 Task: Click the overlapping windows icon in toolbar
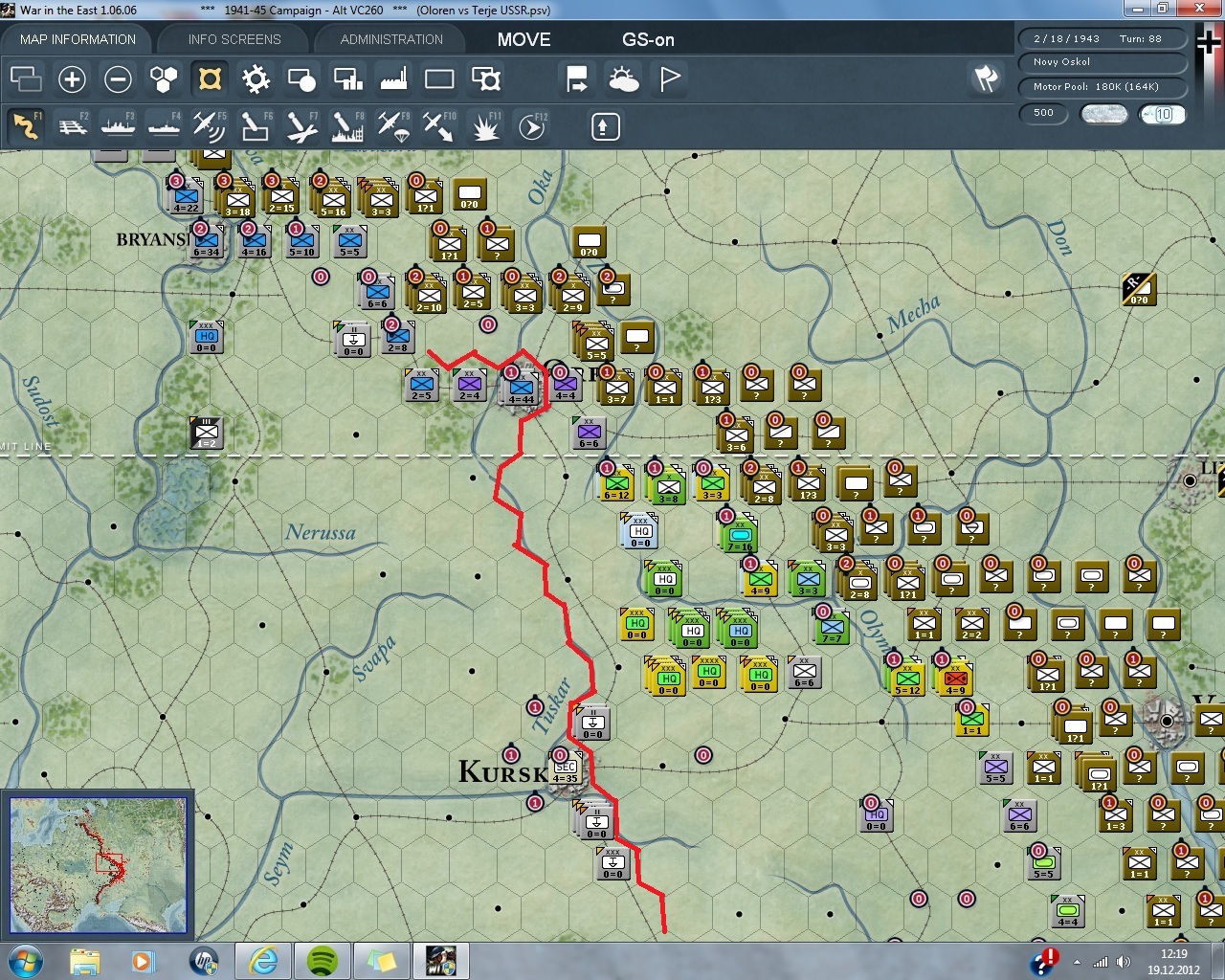click(26, 79)
